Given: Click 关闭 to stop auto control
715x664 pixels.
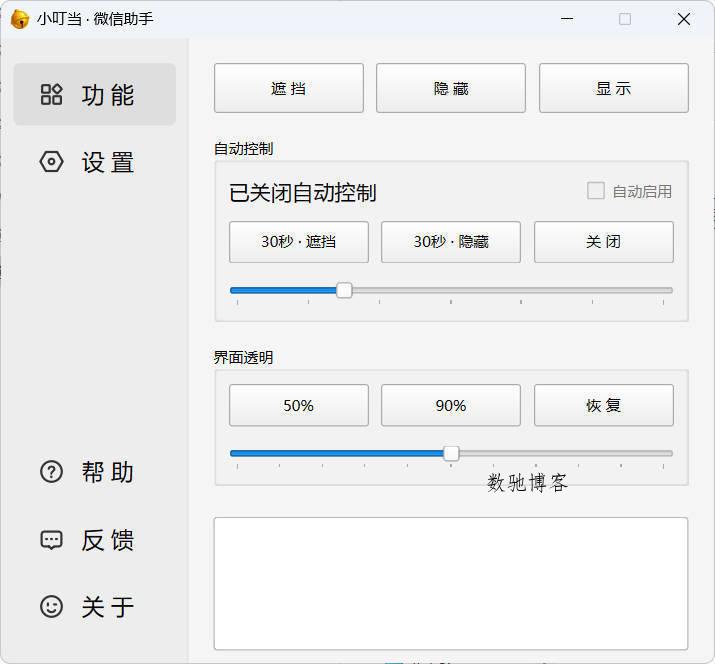Looking at the screenshot, I should point(604,242).
